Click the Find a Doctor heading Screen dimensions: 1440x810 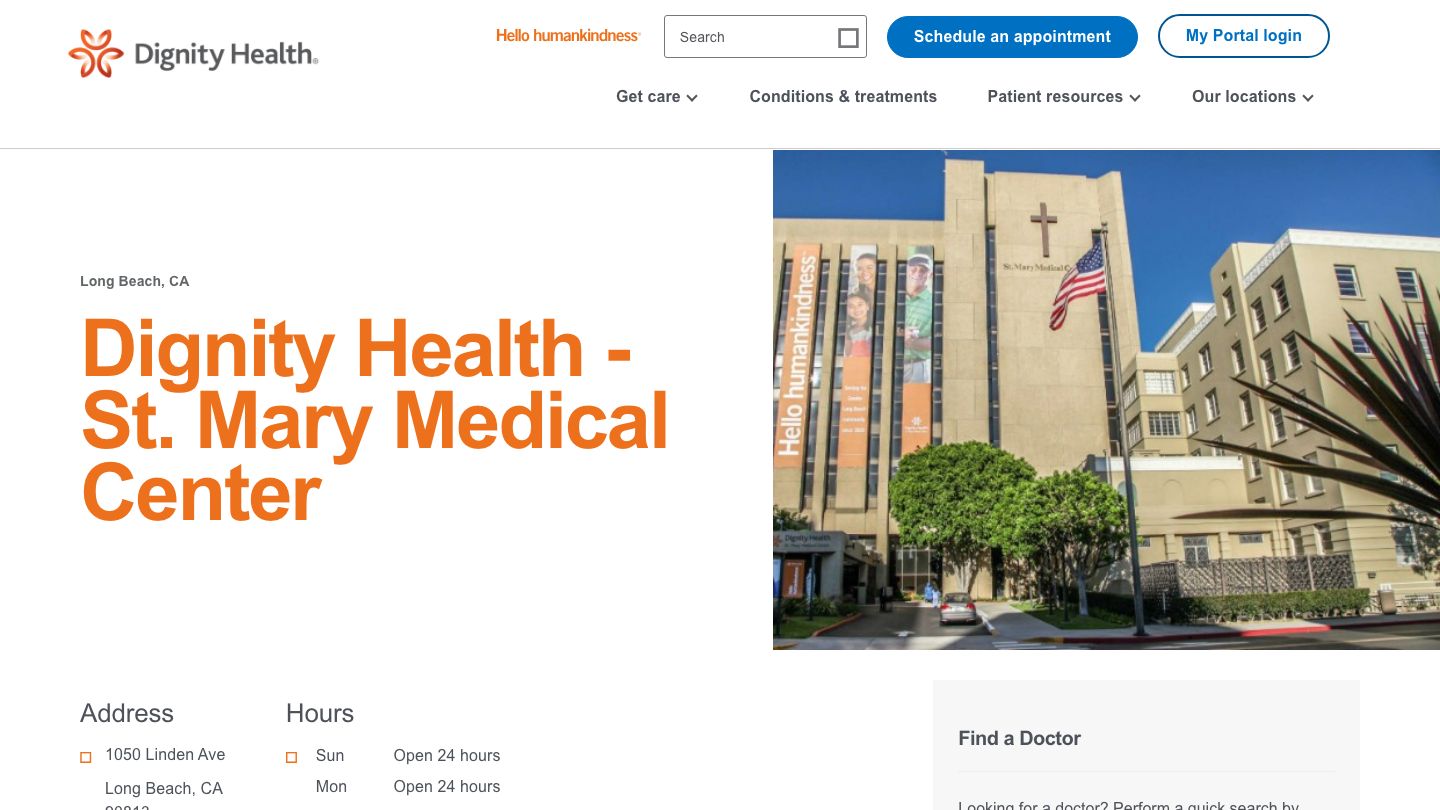click(1019, 738)
